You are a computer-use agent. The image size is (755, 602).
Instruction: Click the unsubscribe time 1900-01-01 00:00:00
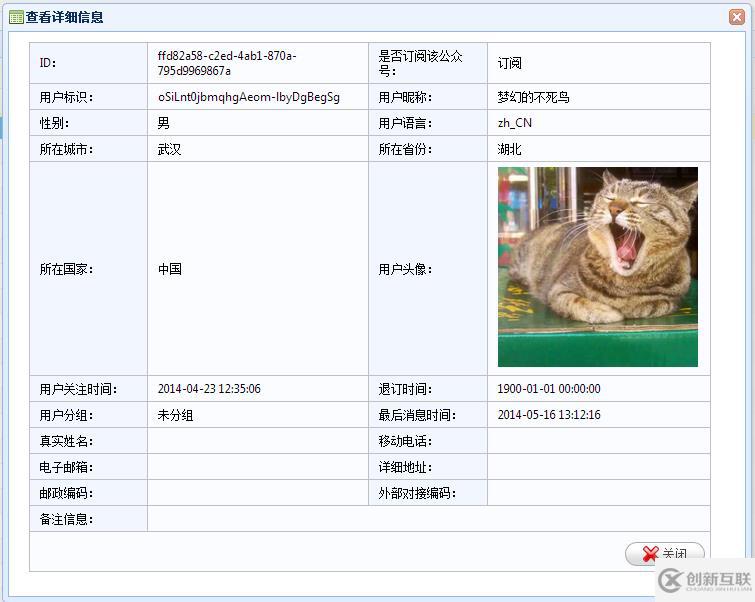(x=549, y=389)
